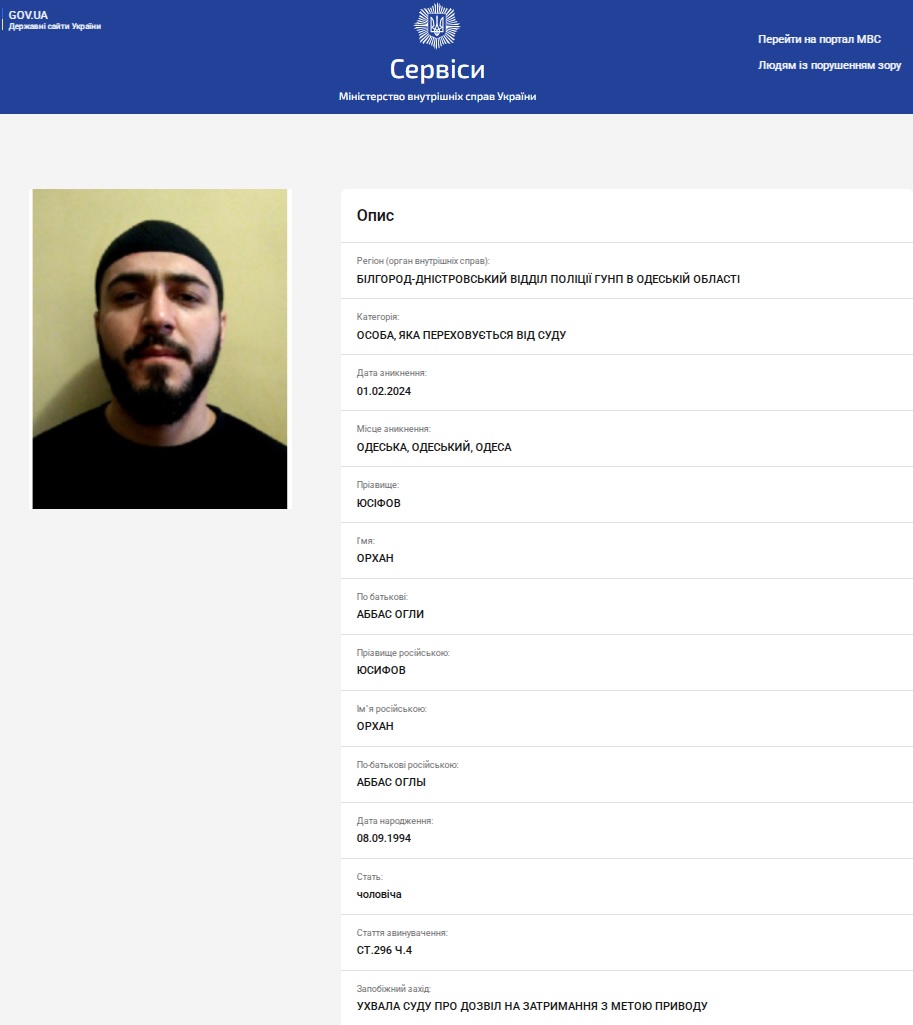This screenshot has height=1025, width=913.
Task: Select the disappearance date 01.02.2024
Action: [x=384, y=392]
